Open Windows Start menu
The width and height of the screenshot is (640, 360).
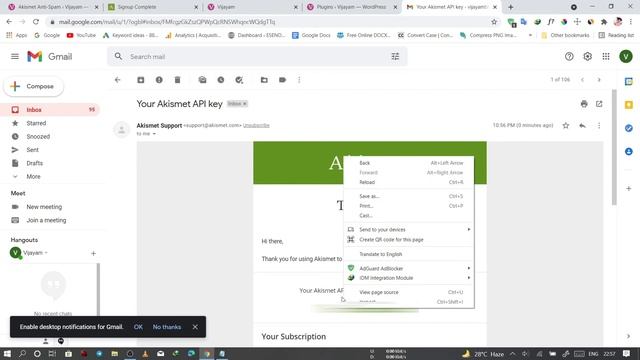pyautogui.click(x=7, y=353)
